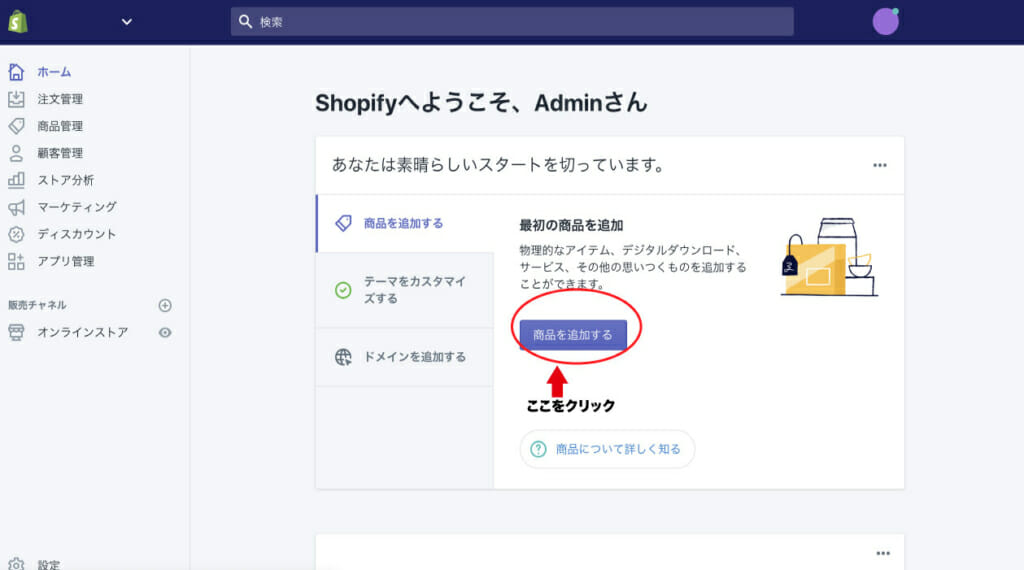This screenshot has height=570, width=1024.
Task: Click the purple 商品を追加する button
Action: 573,335
